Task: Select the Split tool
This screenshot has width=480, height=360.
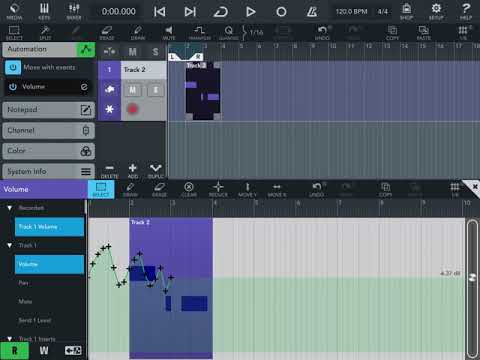Action: pyautogui.click(x=45, y=33)
